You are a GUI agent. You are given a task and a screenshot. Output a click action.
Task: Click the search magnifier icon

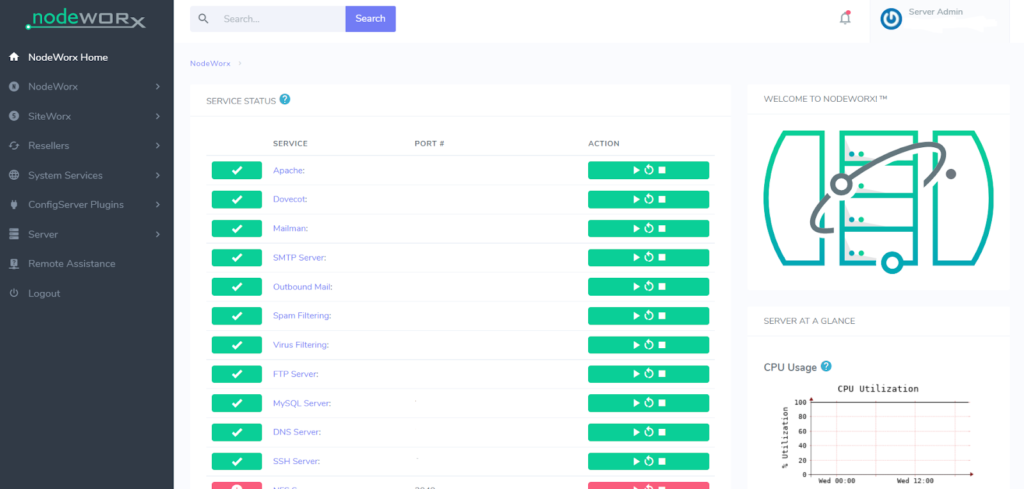click(x=203, y=19)
